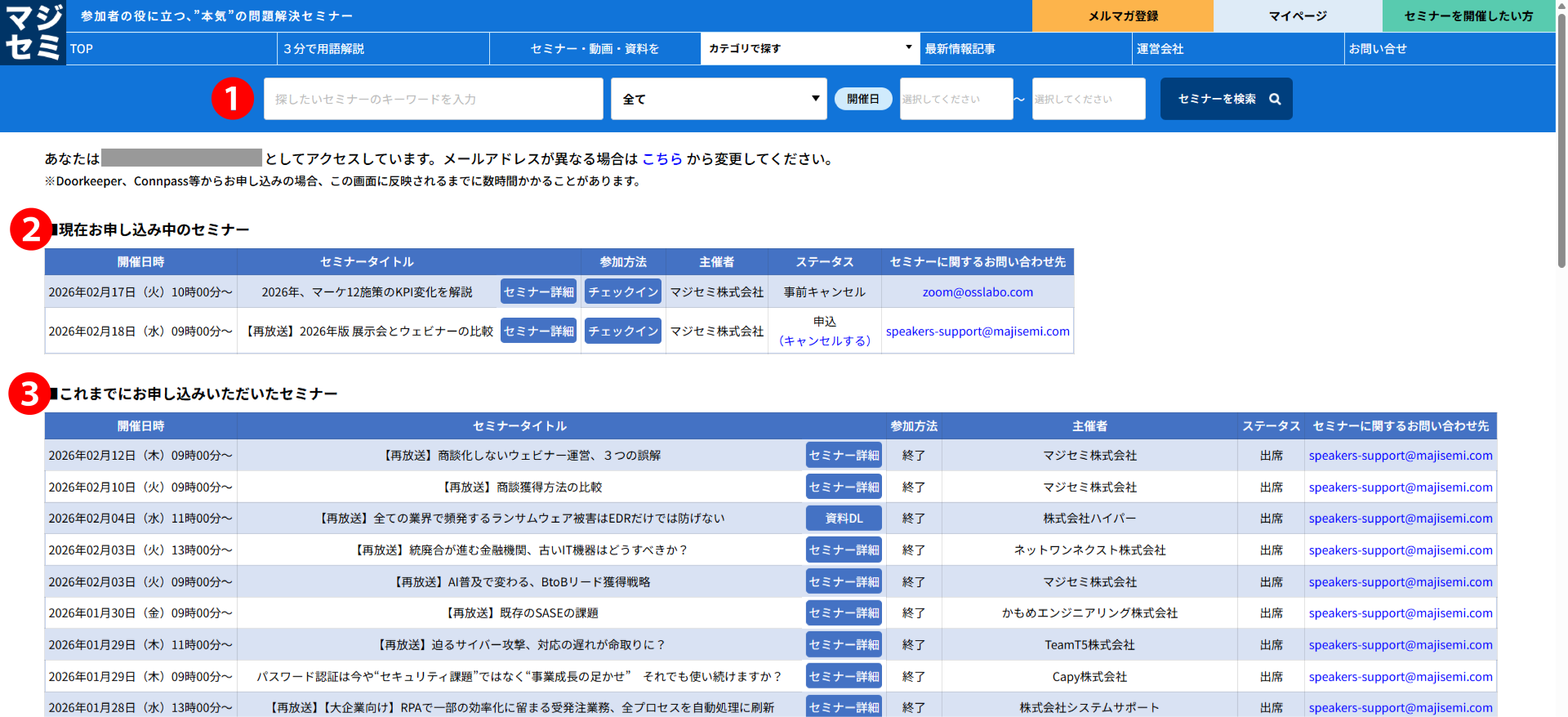Open the カテゴリで探す dropdown

809,48
